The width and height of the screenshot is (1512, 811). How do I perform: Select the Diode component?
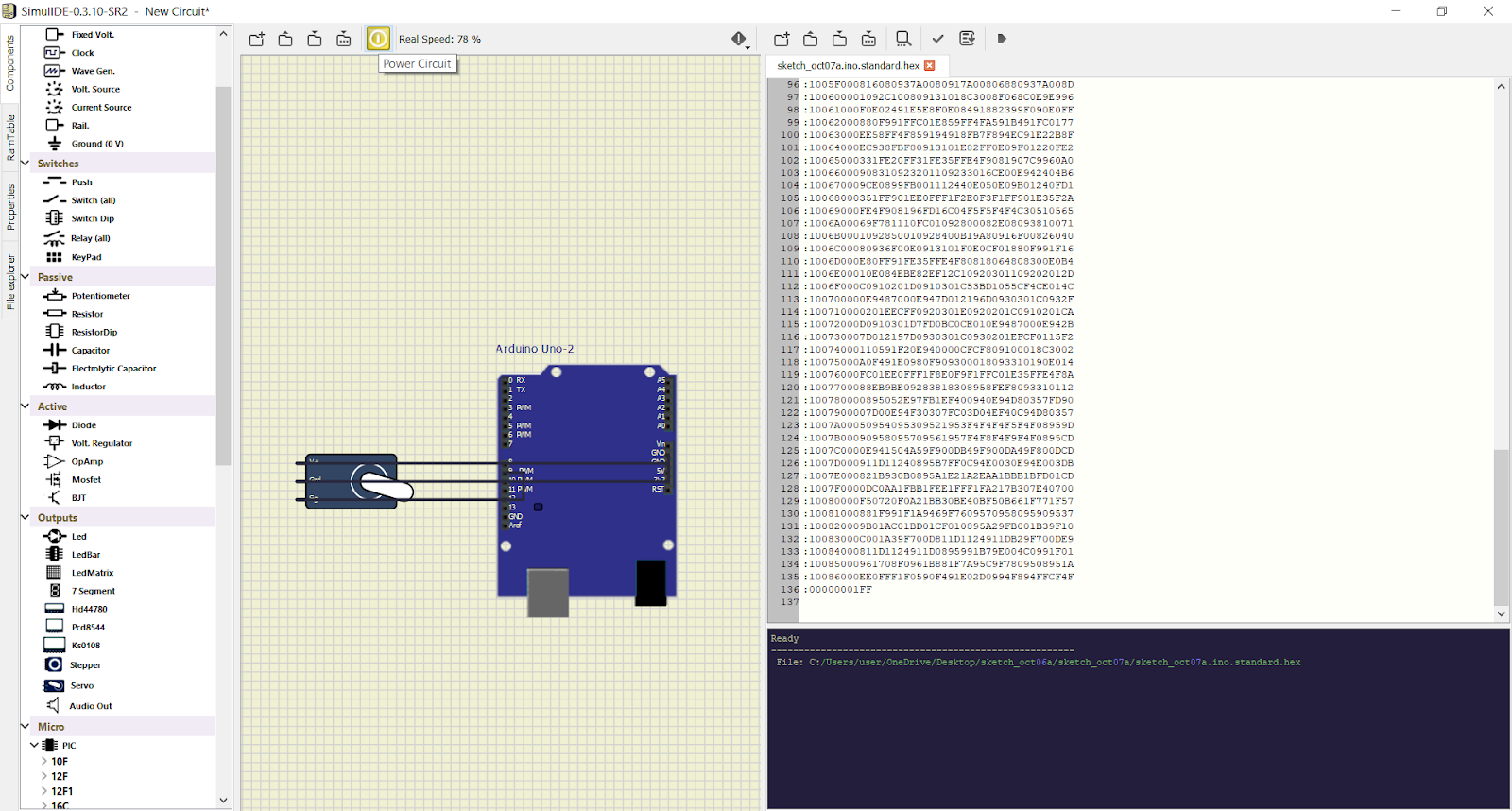point(84,425)
